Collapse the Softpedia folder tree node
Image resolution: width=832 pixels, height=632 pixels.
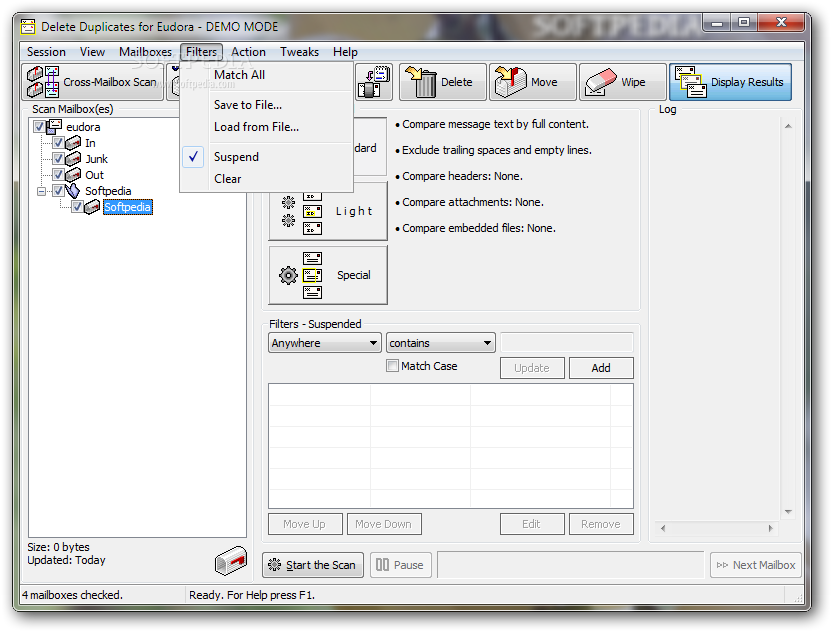click(41, 191)
